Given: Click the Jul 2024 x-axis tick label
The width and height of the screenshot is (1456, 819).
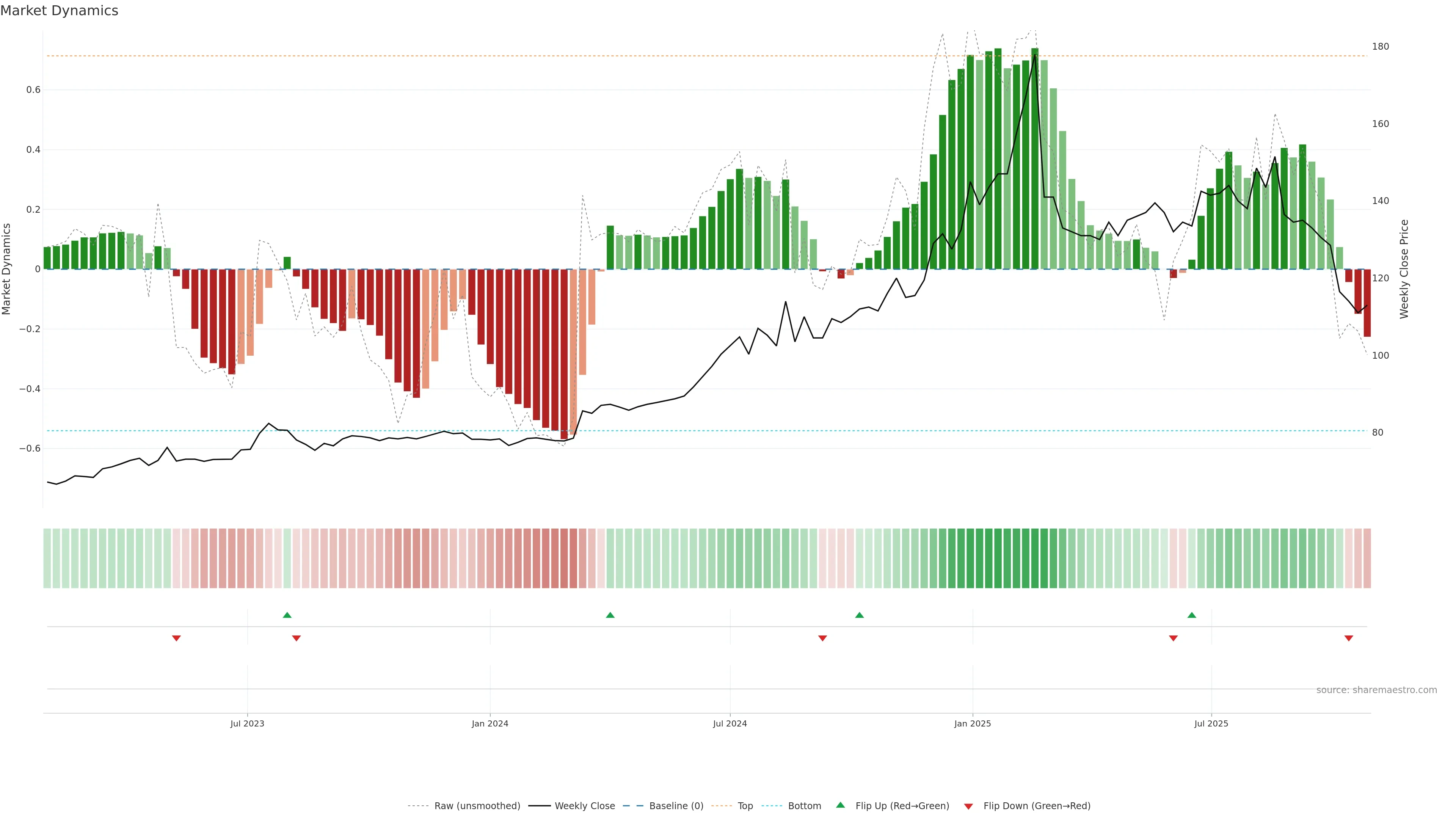Looking at the screenshot, I should click(730, 724).
